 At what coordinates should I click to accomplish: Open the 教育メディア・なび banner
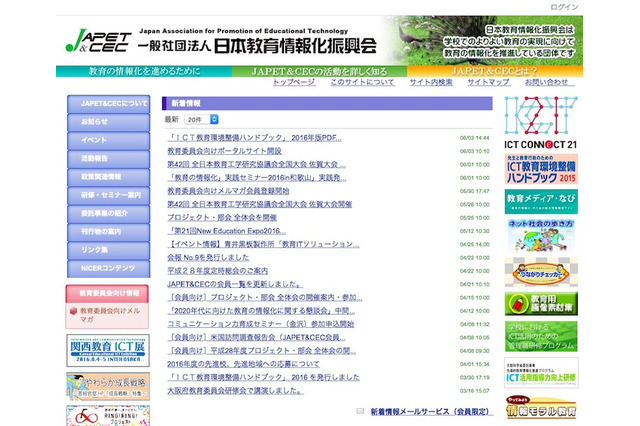(x=541, y=202)
